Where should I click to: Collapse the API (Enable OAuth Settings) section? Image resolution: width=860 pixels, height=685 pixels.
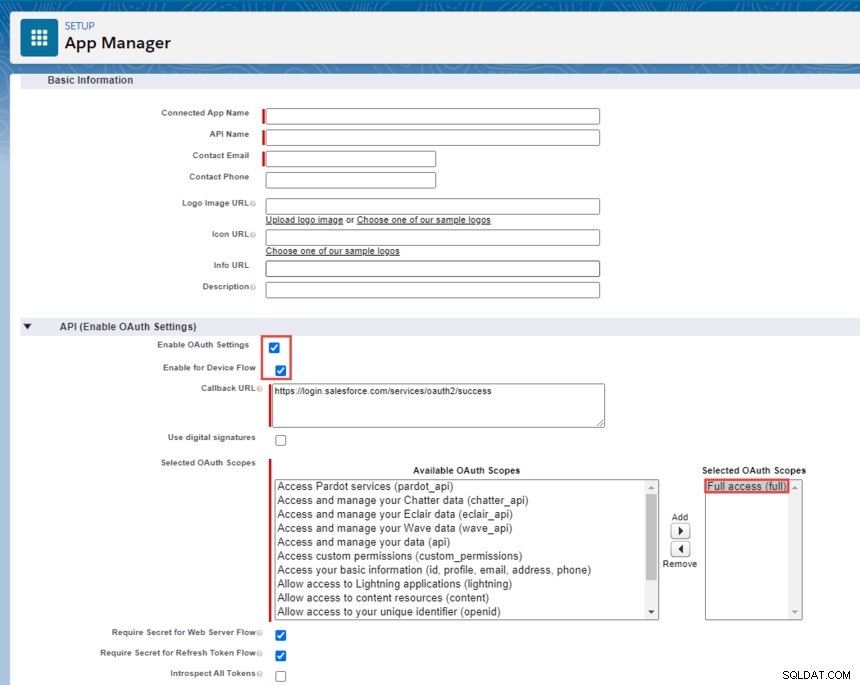[27, 327]
